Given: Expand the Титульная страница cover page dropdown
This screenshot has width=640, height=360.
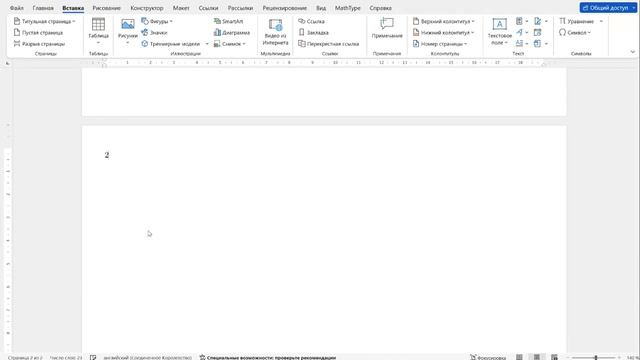Looking at the screenshot, I should (74, 21).
